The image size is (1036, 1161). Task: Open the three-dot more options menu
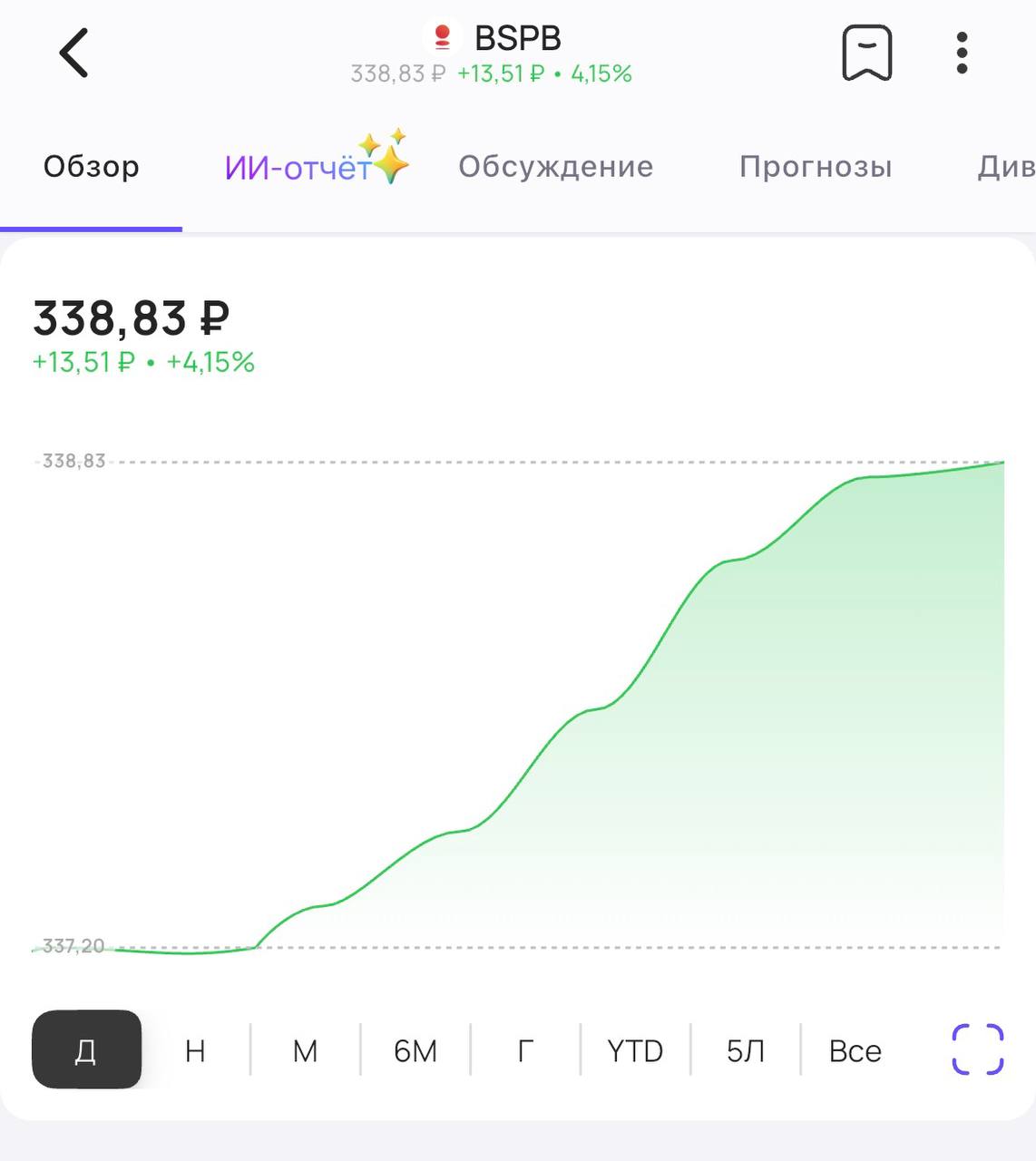962,53
